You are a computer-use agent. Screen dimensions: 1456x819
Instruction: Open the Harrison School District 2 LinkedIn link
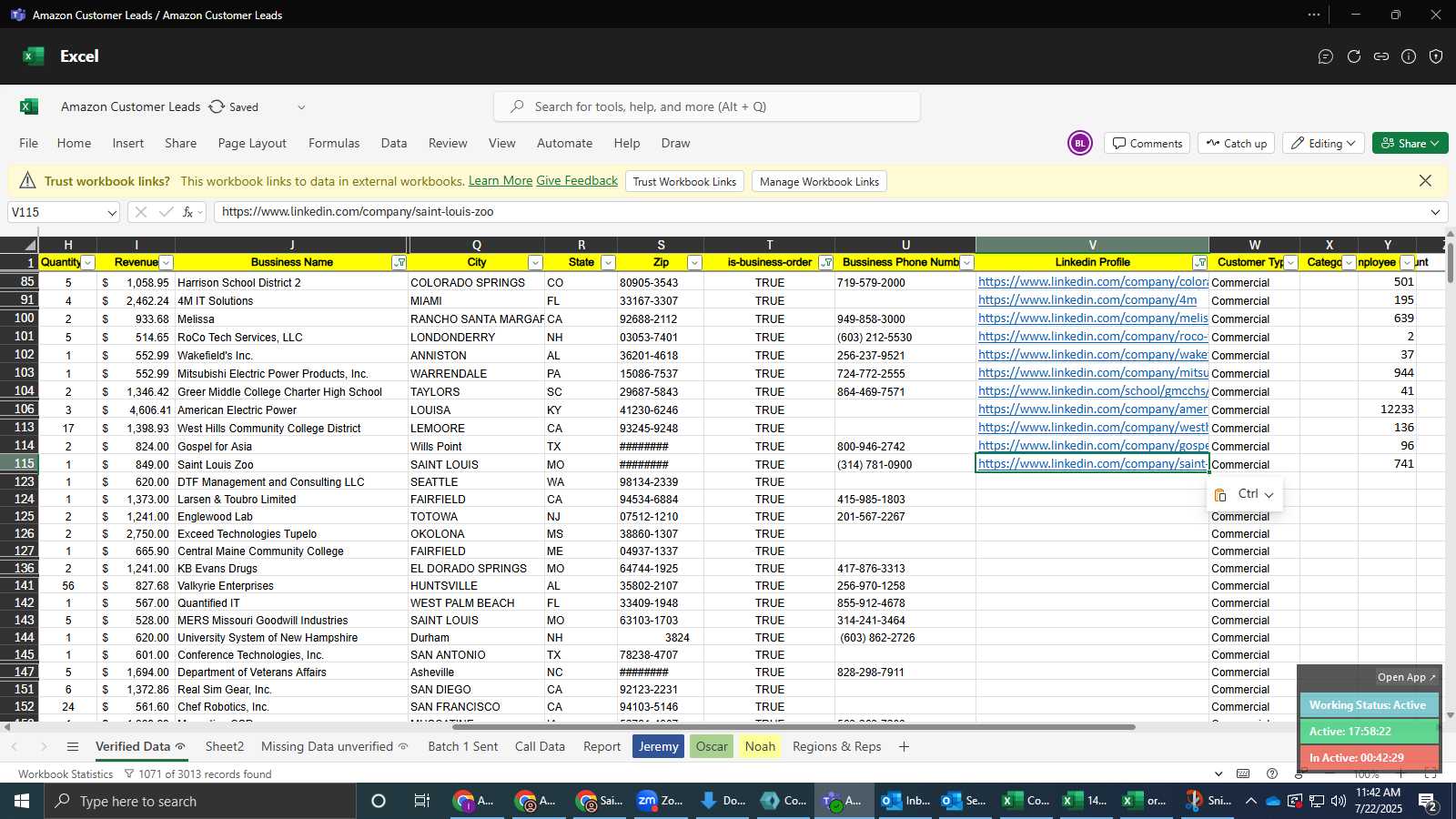click(1092, 282)
